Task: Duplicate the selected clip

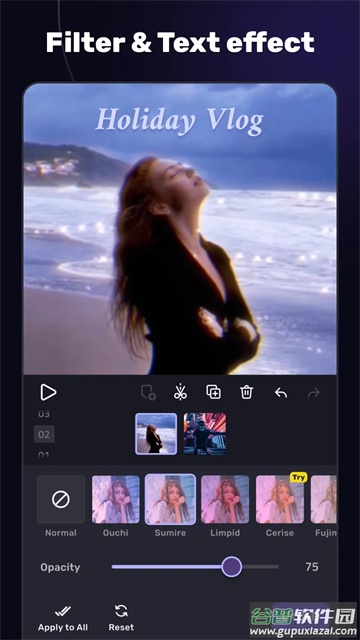Action: tap(213, 392)
